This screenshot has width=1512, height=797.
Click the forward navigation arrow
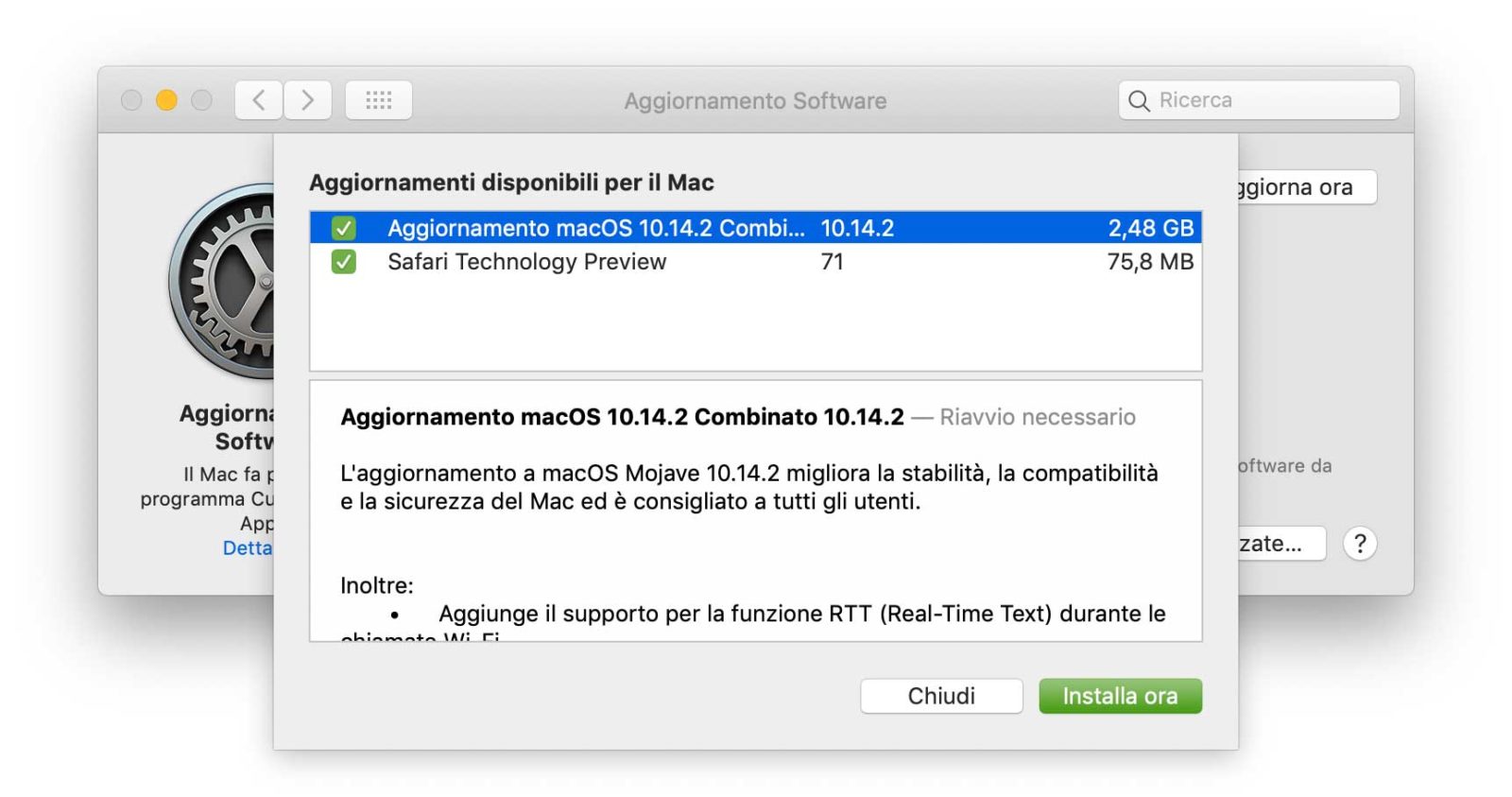pos(308,99)
